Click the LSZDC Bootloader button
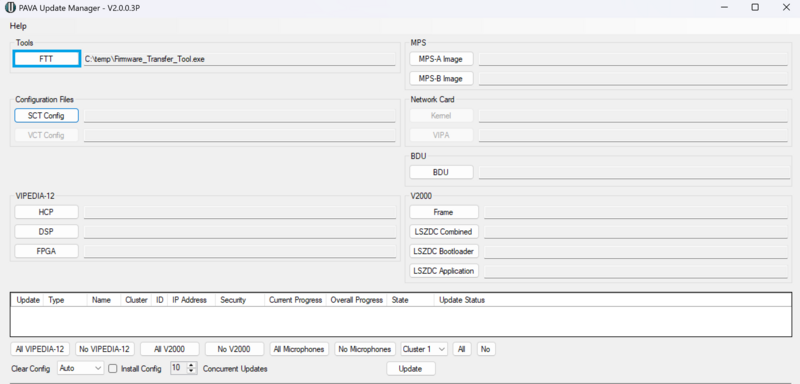This screenshot has width=800, height=384. click(x=444, y=251)
